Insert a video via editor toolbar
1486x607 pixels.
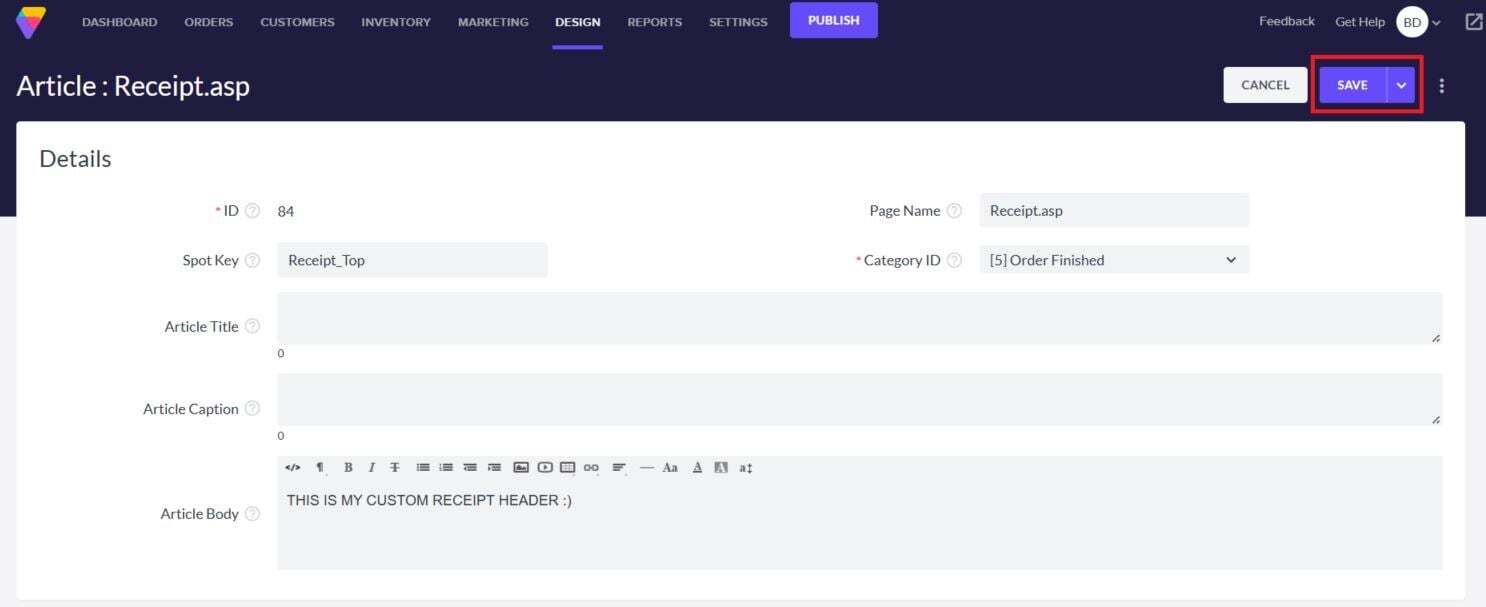(545, 467)
